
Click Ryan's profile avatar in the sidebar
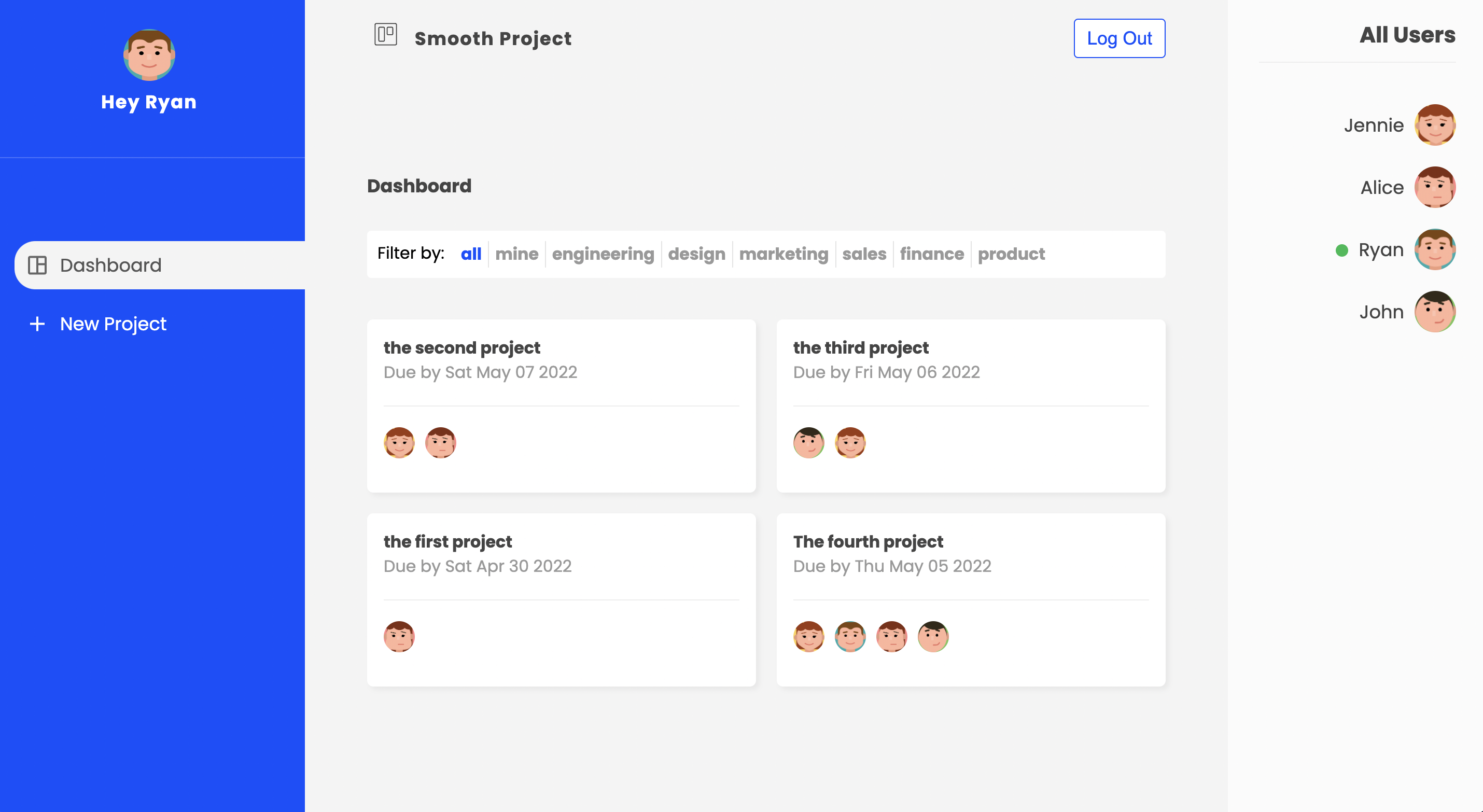[x=148, y=55]
